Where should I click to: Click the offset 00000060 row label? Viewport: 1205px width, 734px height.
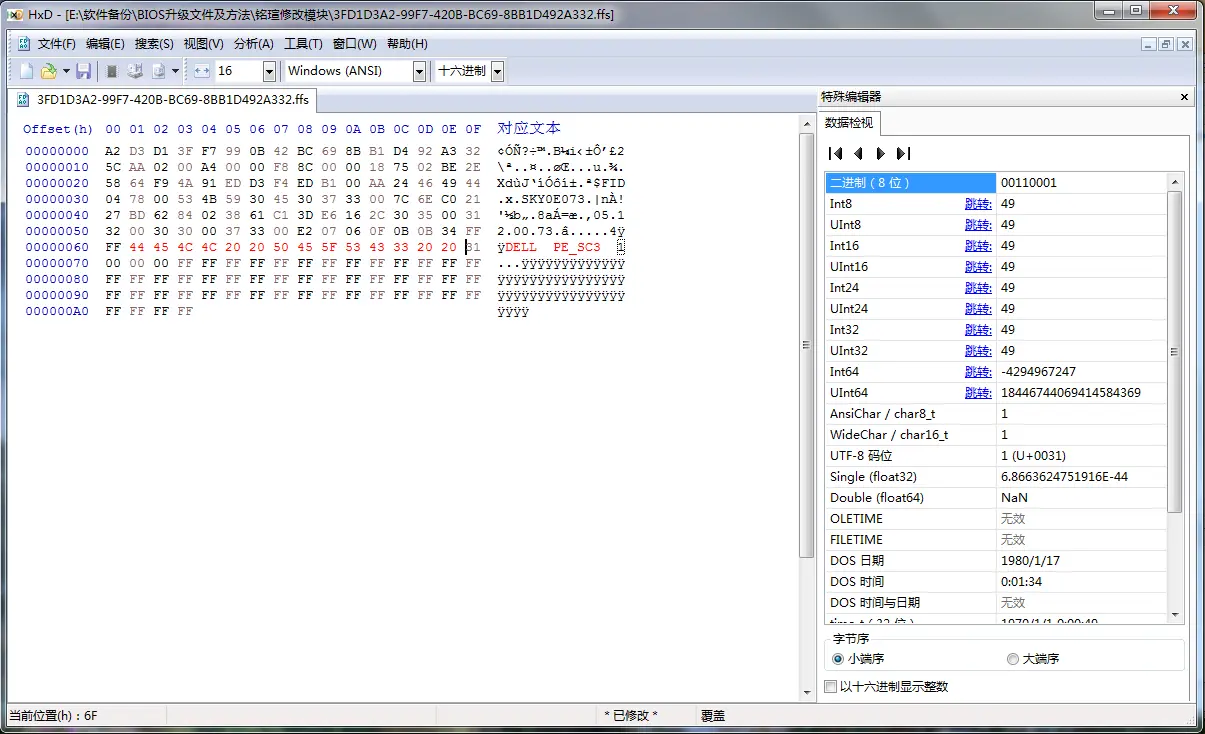point(57,247)
